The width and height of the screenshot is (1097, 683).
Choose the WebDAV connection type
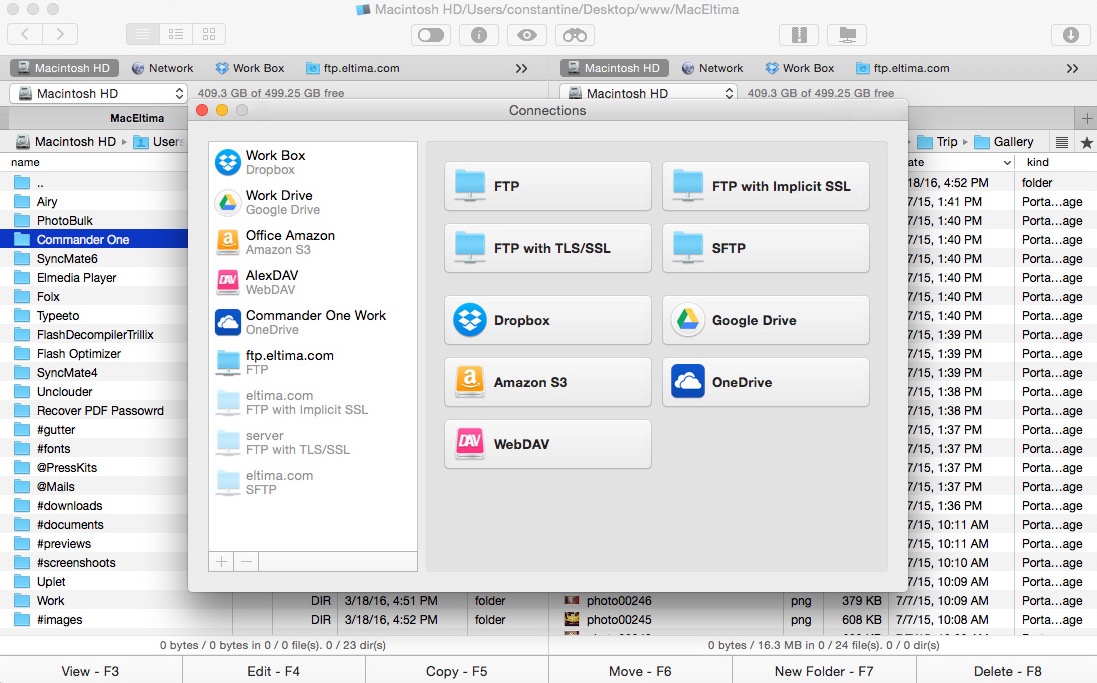pyautogui.click(x=548, y=444)
